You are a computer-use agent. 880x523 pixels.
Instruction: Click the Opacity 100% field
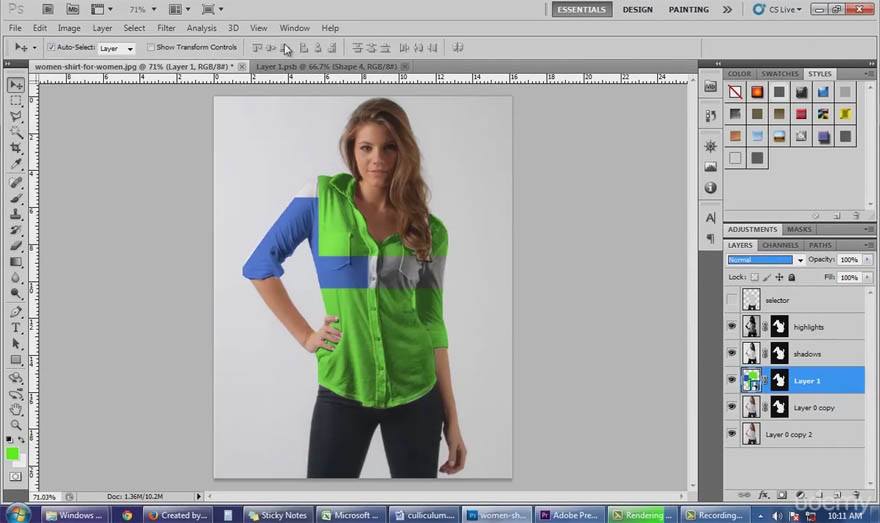pyautogui.click(x=849, y=259)
